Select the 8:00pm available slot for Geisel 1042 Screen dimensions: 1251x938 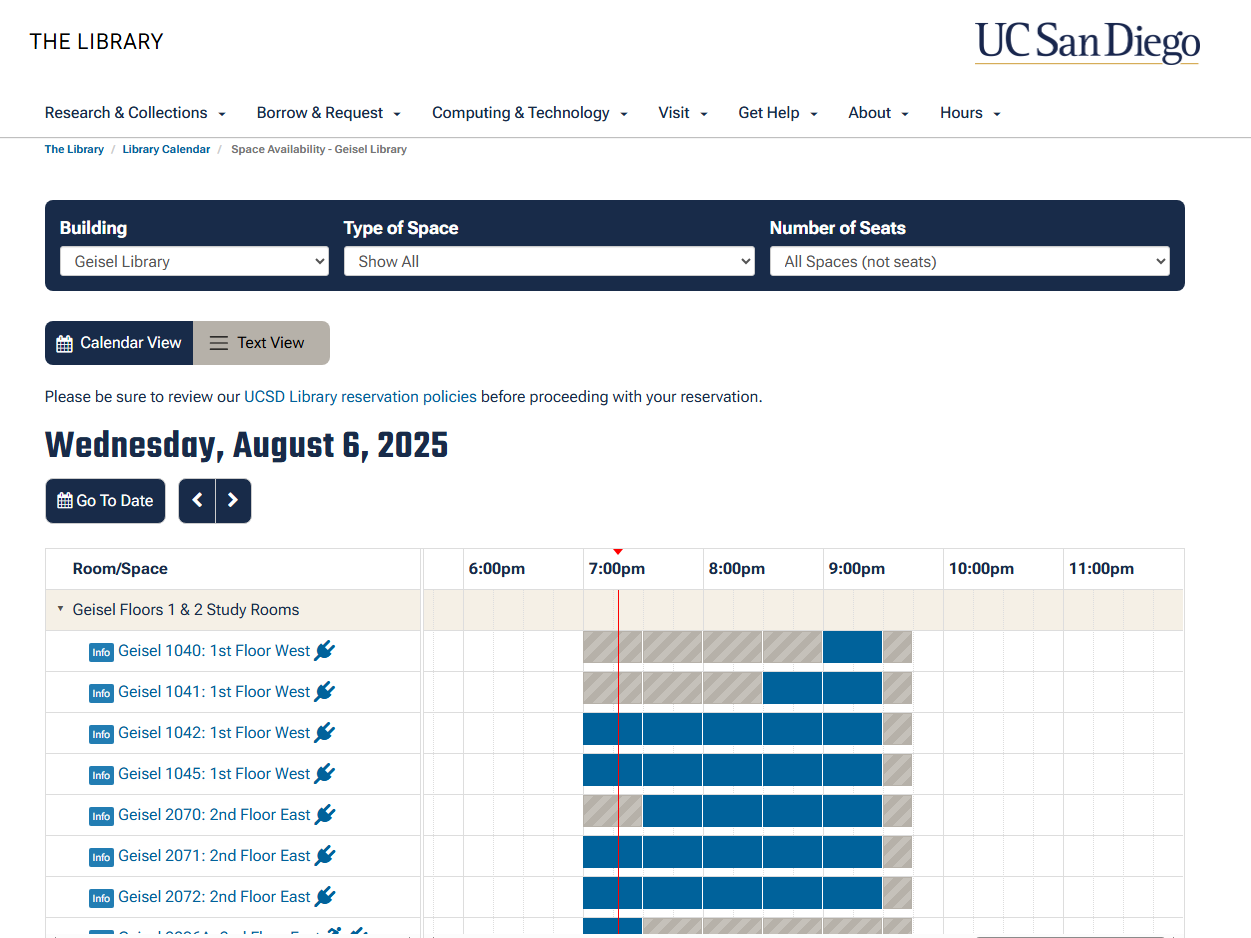733,729
